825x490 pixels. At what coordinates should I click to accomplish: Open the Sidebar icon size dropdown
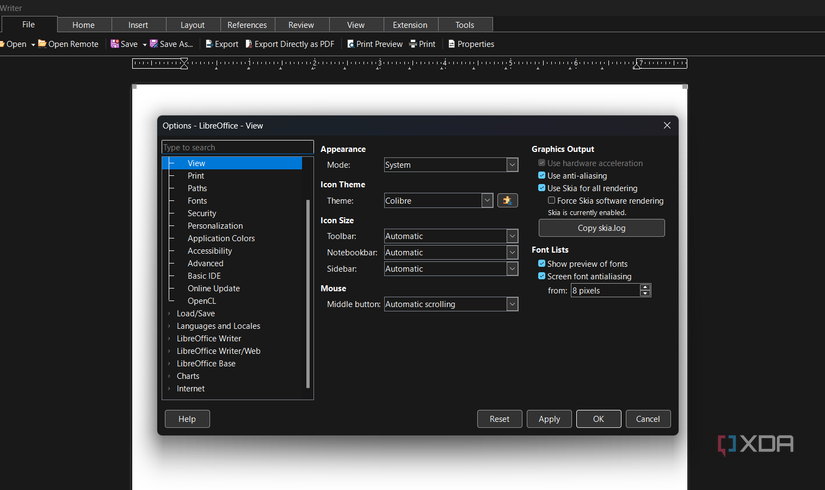pyautogui.click(x=451, y=268)
